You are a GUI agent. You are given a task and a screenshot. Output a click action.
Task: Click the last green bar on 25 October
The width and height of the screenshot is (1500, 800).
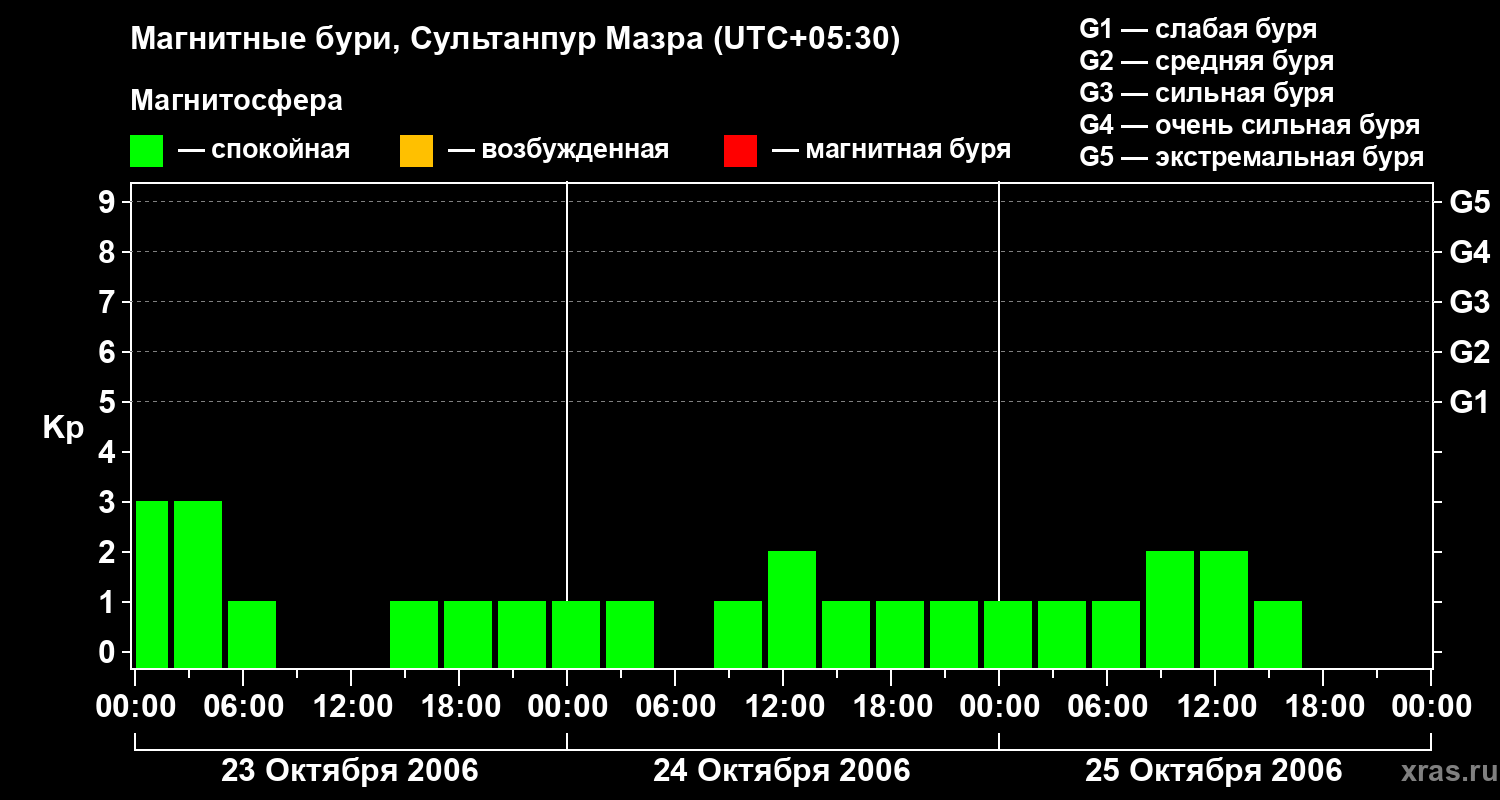pos(1278,634)
